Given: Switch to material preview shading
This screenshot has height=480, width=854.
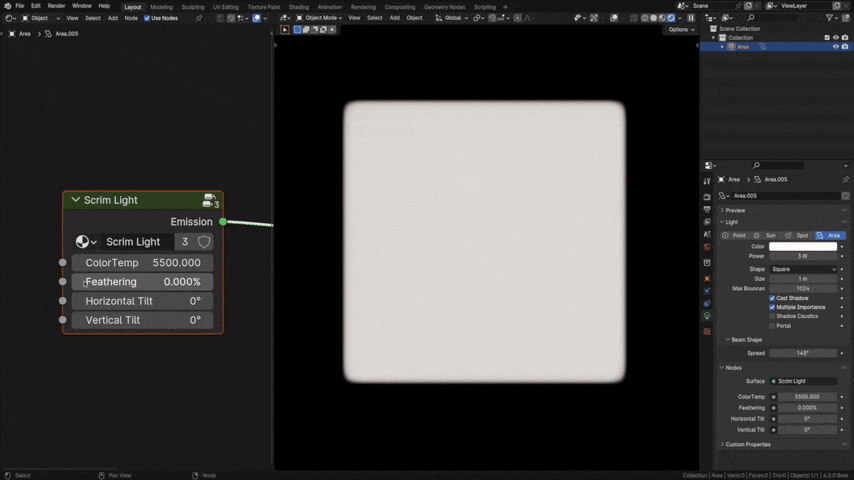Looking at the screenshot, I should point(662,18).
